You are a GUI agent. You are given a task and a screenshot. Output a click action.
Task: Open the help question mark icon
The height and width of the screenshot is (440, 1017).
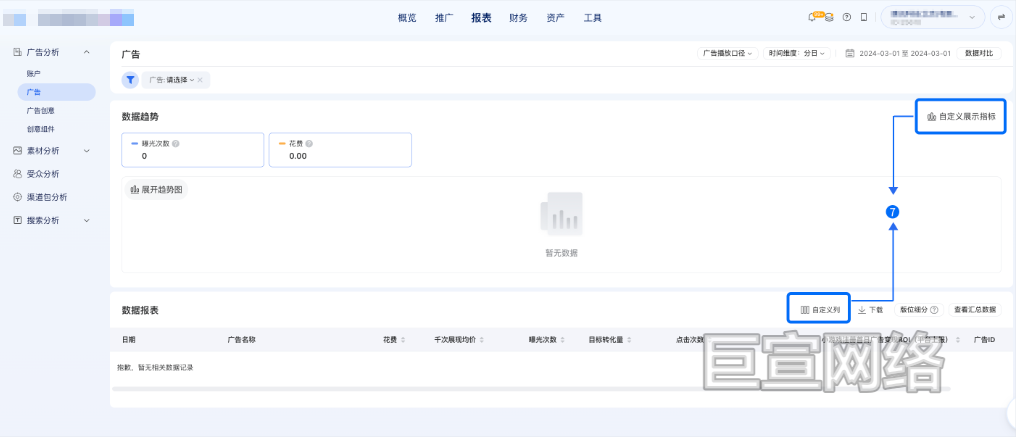point(846,18)
